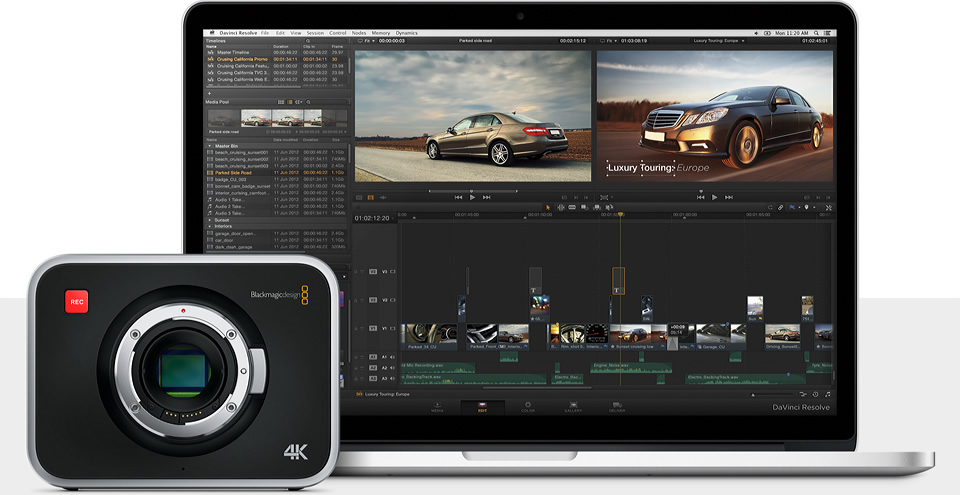This screenshot has height=495, width=960.
Task: Click the insert clip edit icon
Action: tap(583, 208)
